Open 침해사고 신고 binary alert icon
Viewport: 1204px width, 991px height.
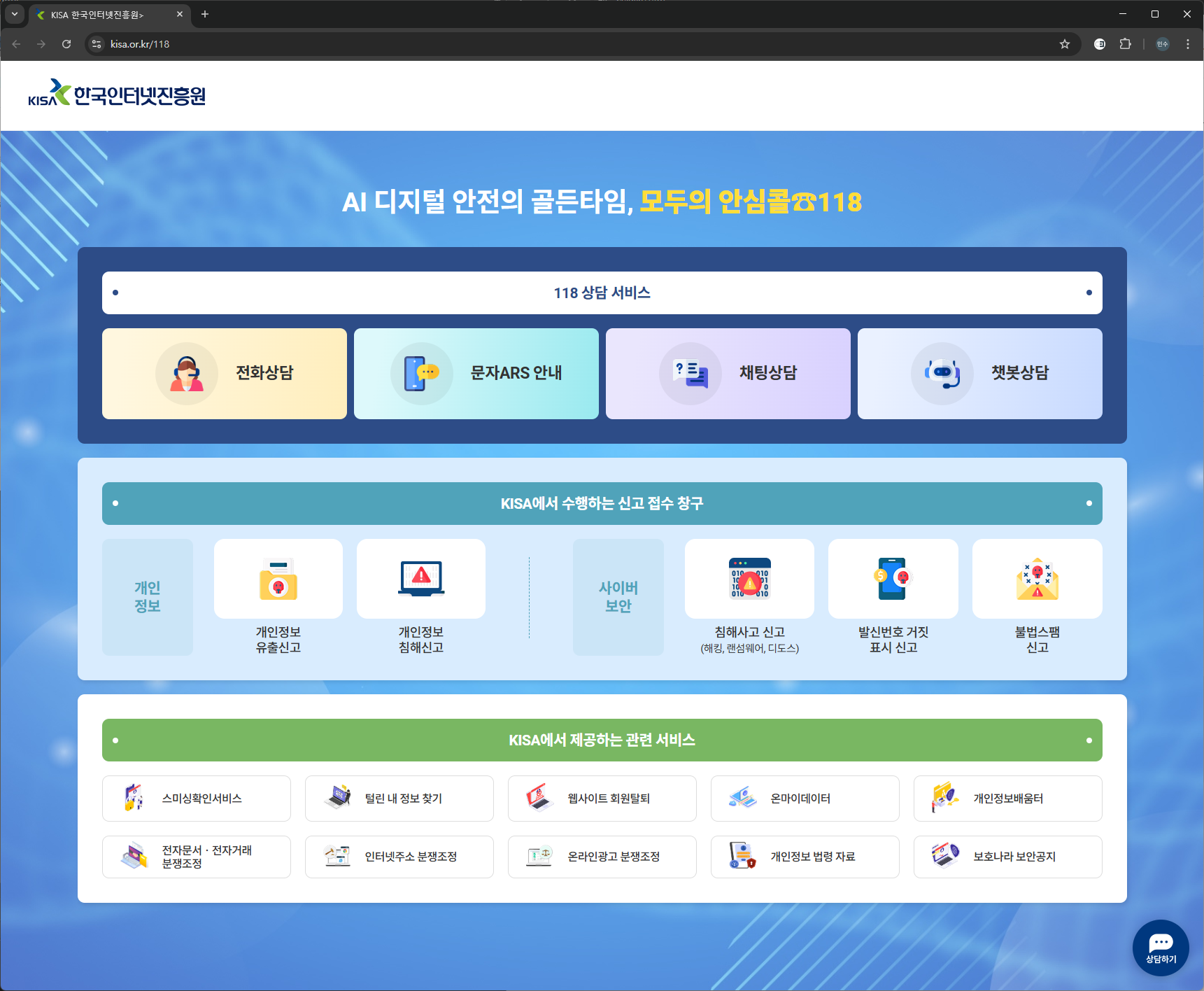click(749, 579)
